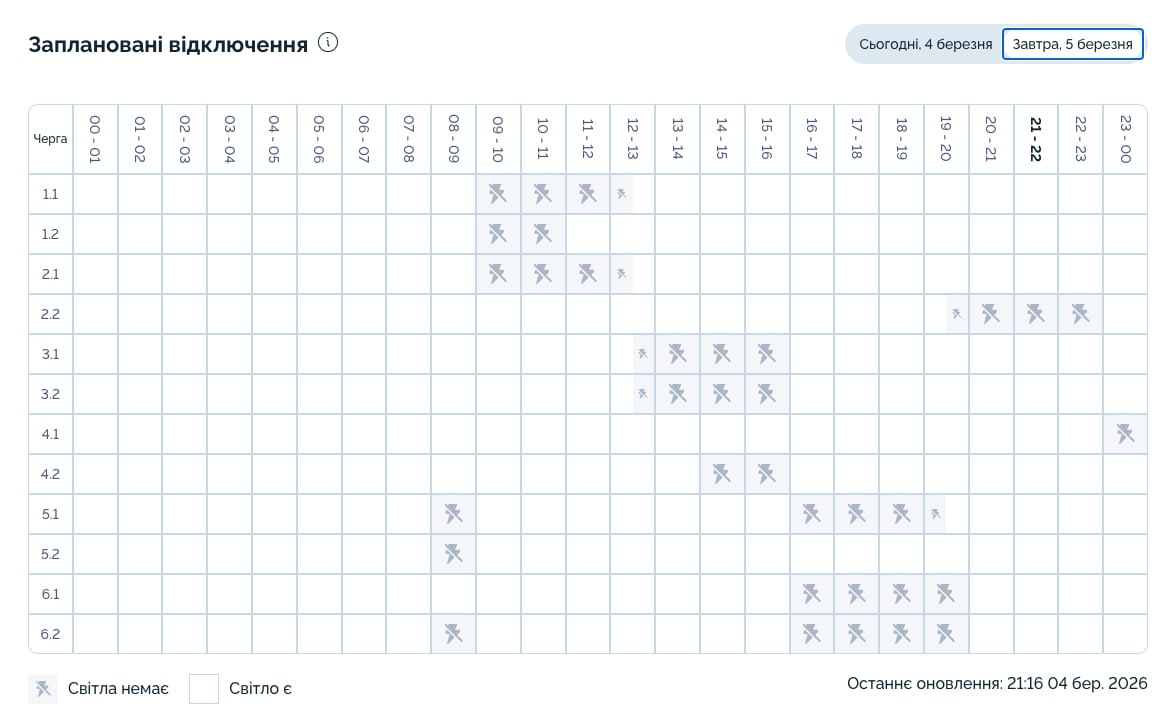Click outage icon for queue 4.2 at 14-15
The image size is (1172, 722).
pyautogui.click(x=722, y=474)
